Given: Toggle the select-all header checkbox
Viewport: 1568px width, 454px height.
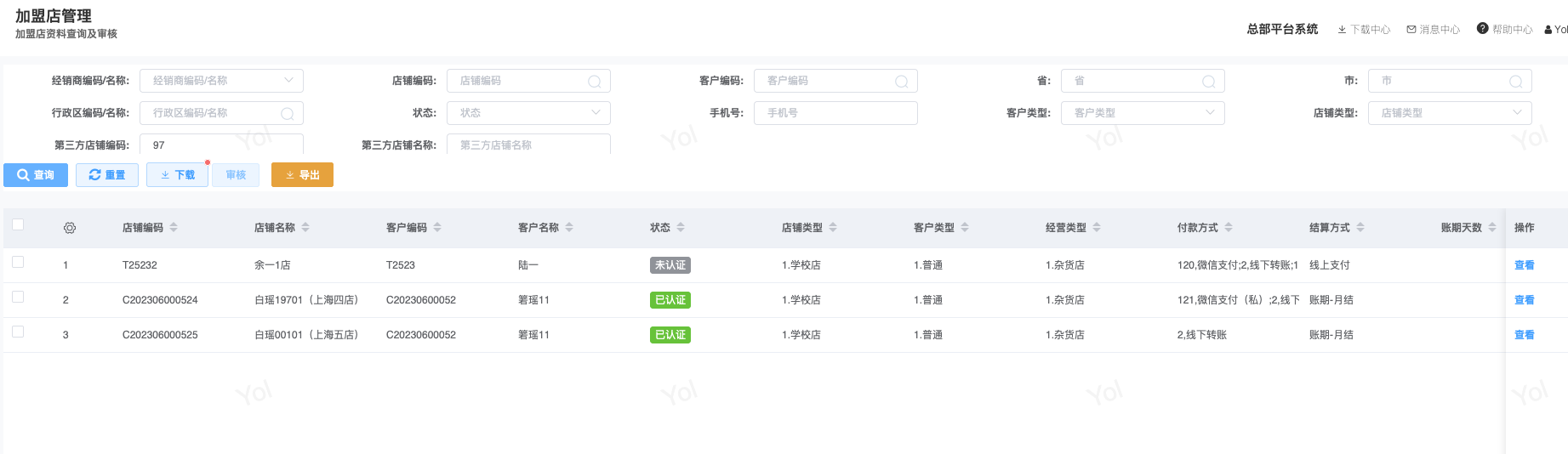Looking at the screenshot, I should (x=18, y=225).
